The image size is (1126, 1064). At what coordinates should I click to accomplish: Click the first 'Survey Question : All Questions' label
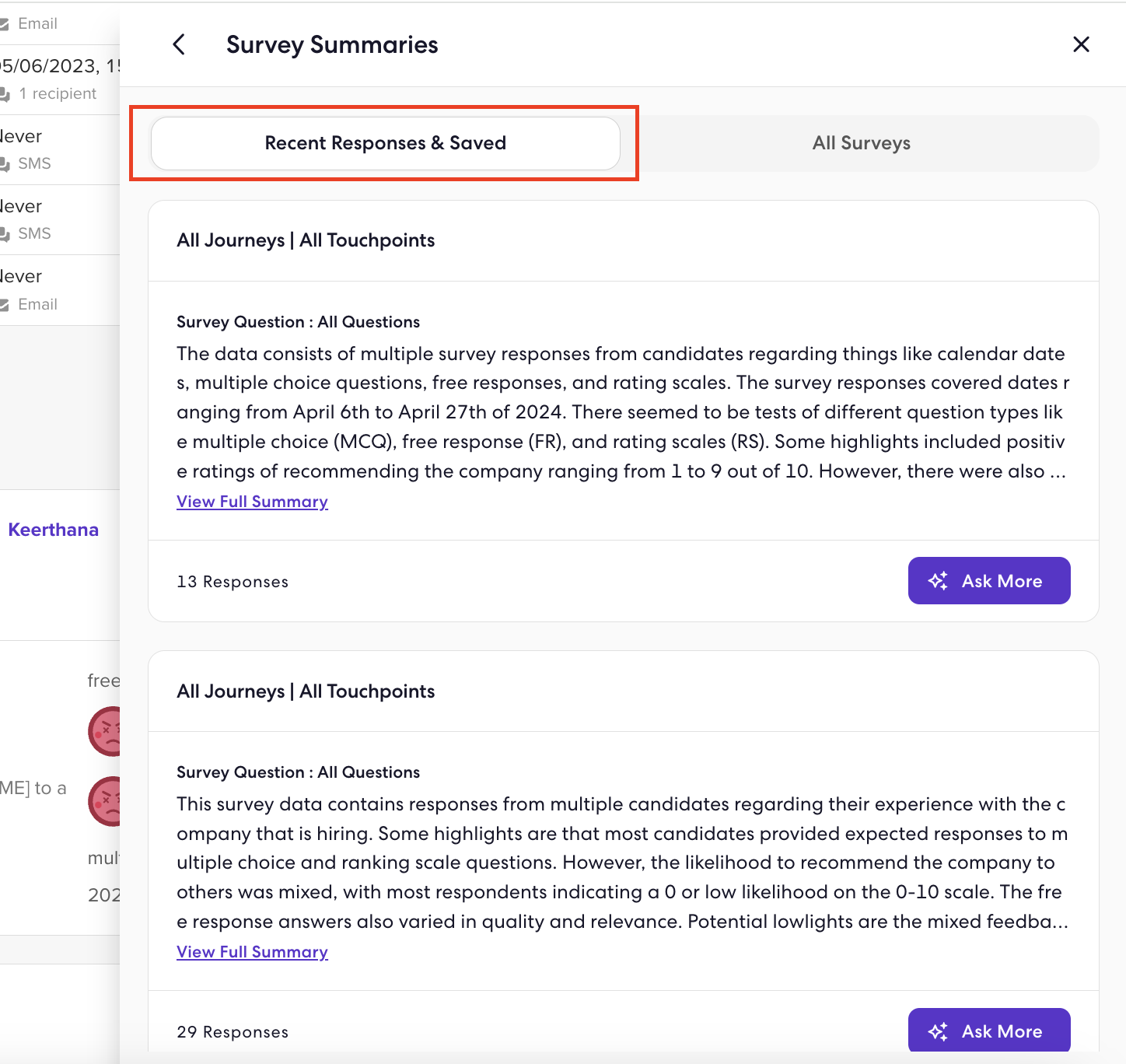point(298,322)
